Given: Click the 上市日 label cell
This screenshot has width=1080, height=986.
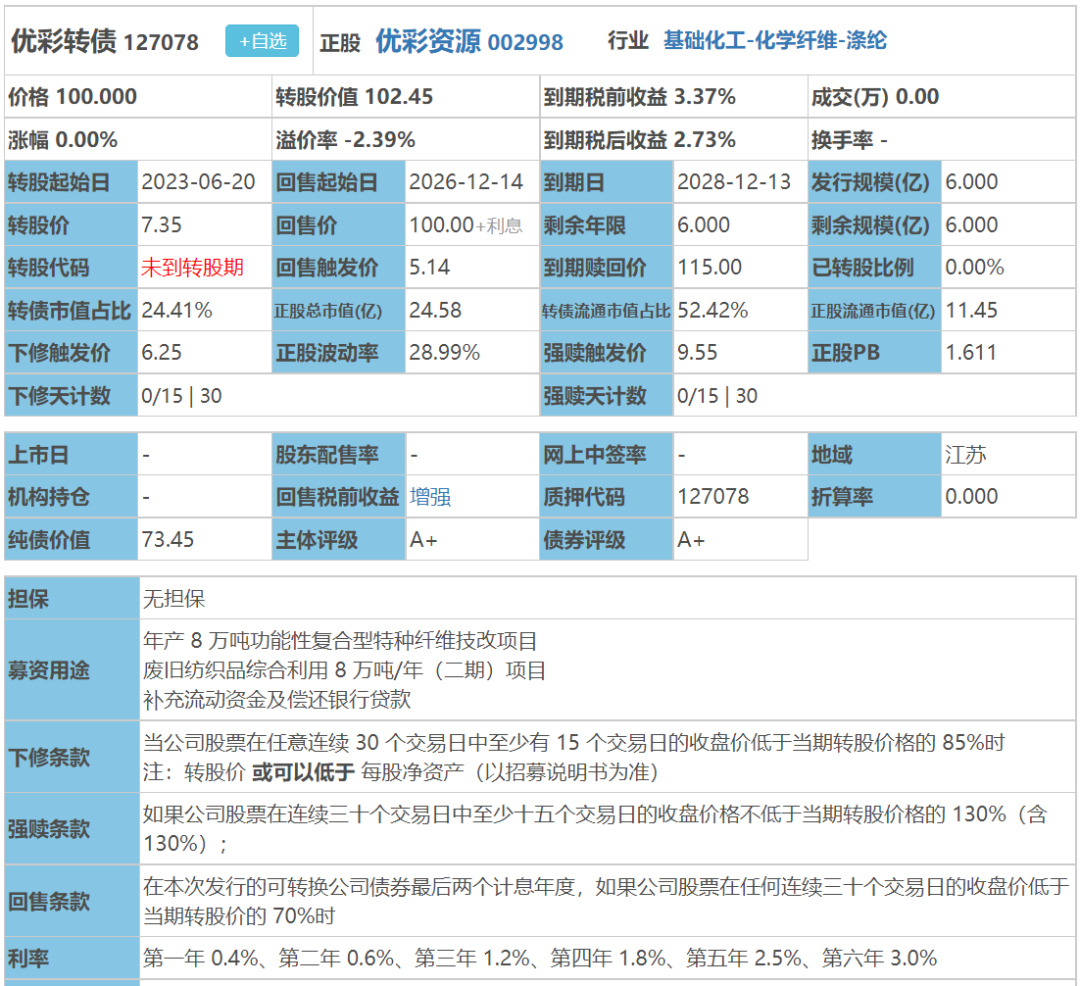Looking at the screenshot, I should point(71,454).
